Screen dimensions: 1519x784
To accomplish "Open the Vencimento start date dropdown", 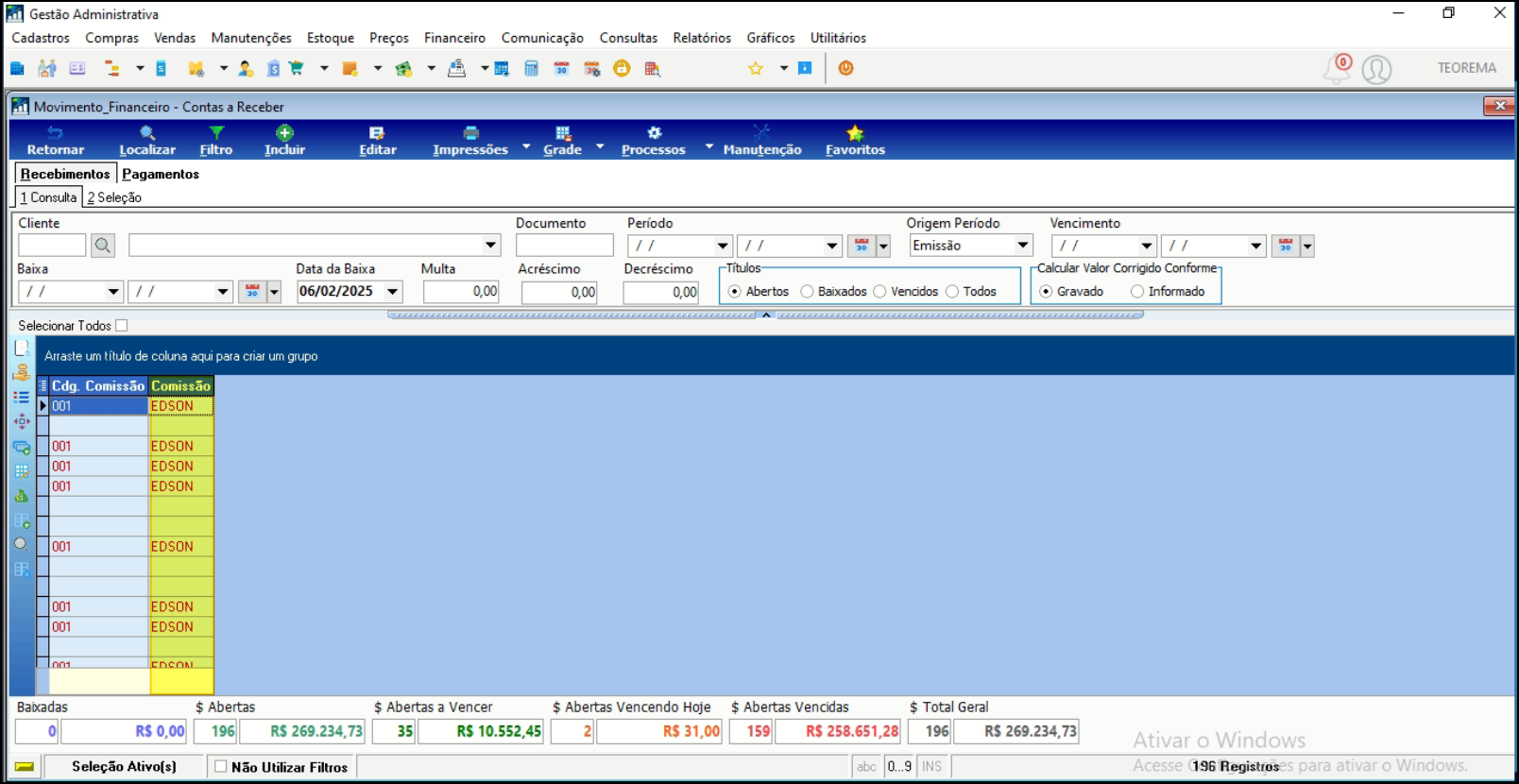I will (x=1147, y=246).
